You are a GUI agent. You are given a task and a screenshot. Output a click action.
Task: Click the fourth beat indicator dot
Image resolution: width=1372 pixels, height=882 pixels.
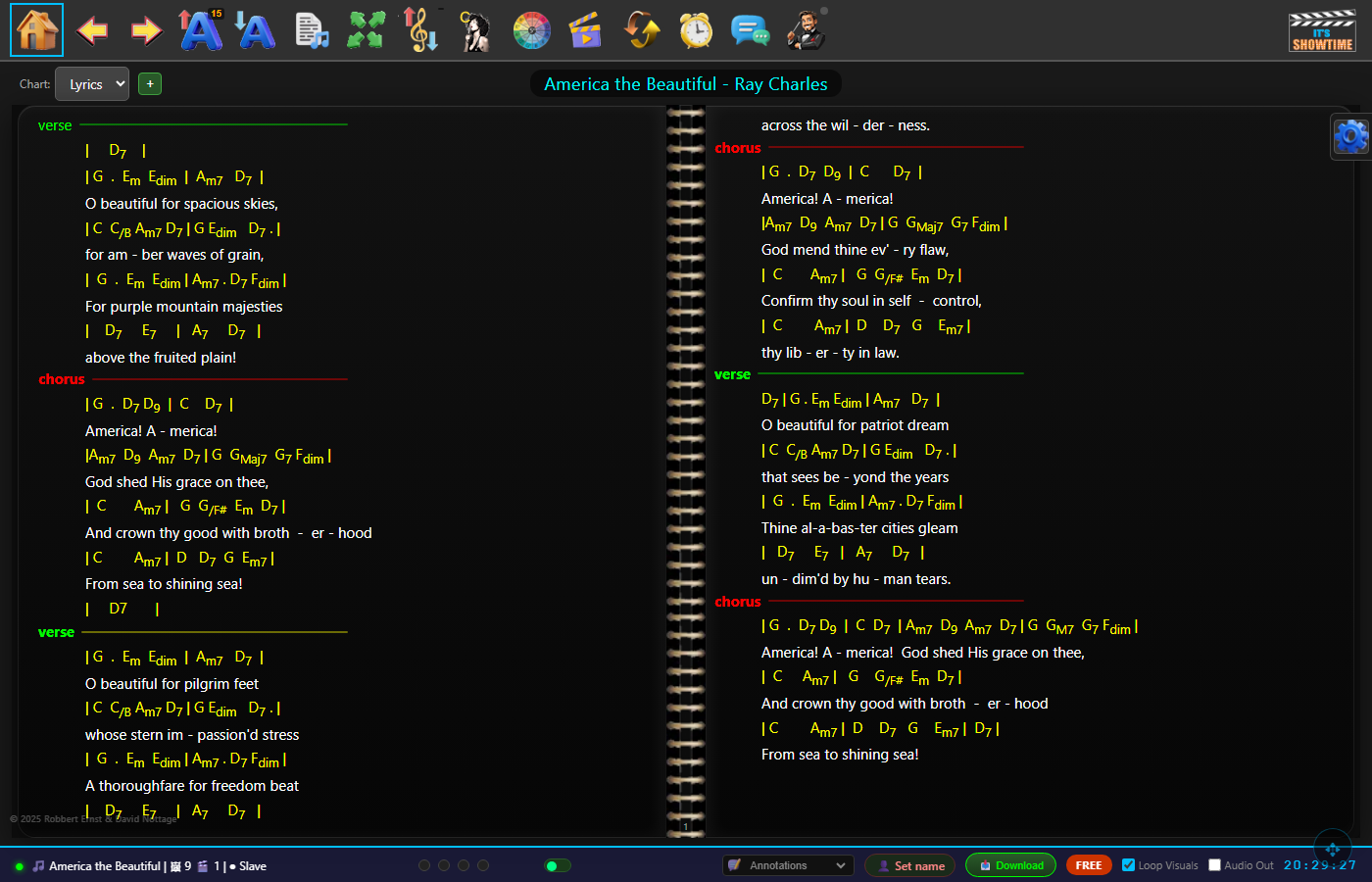click(483, 865)
